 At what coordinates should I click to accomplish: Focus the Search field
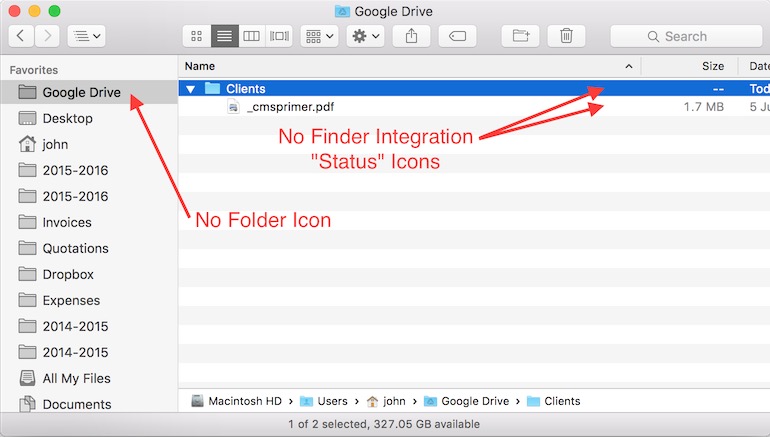(x=686, y=36)
